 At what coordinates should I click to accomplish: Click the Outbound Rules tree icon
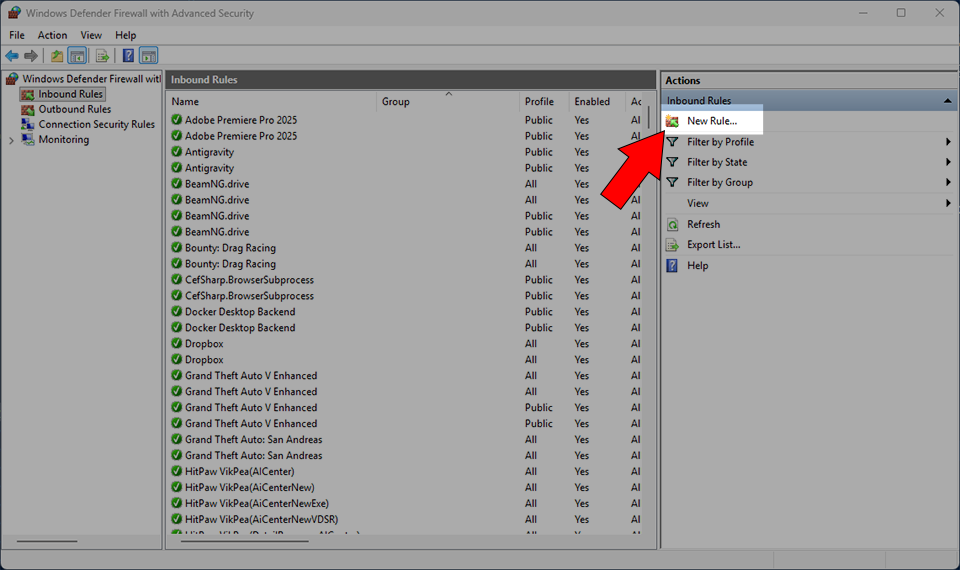tap(28, 110)
